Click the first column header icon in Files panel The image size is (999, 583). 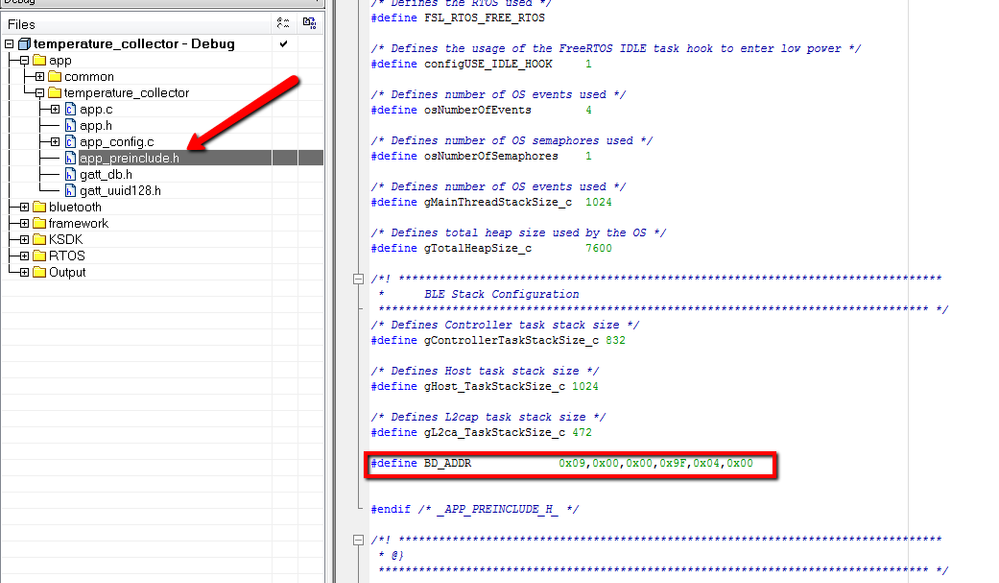[x=284, y=24]
